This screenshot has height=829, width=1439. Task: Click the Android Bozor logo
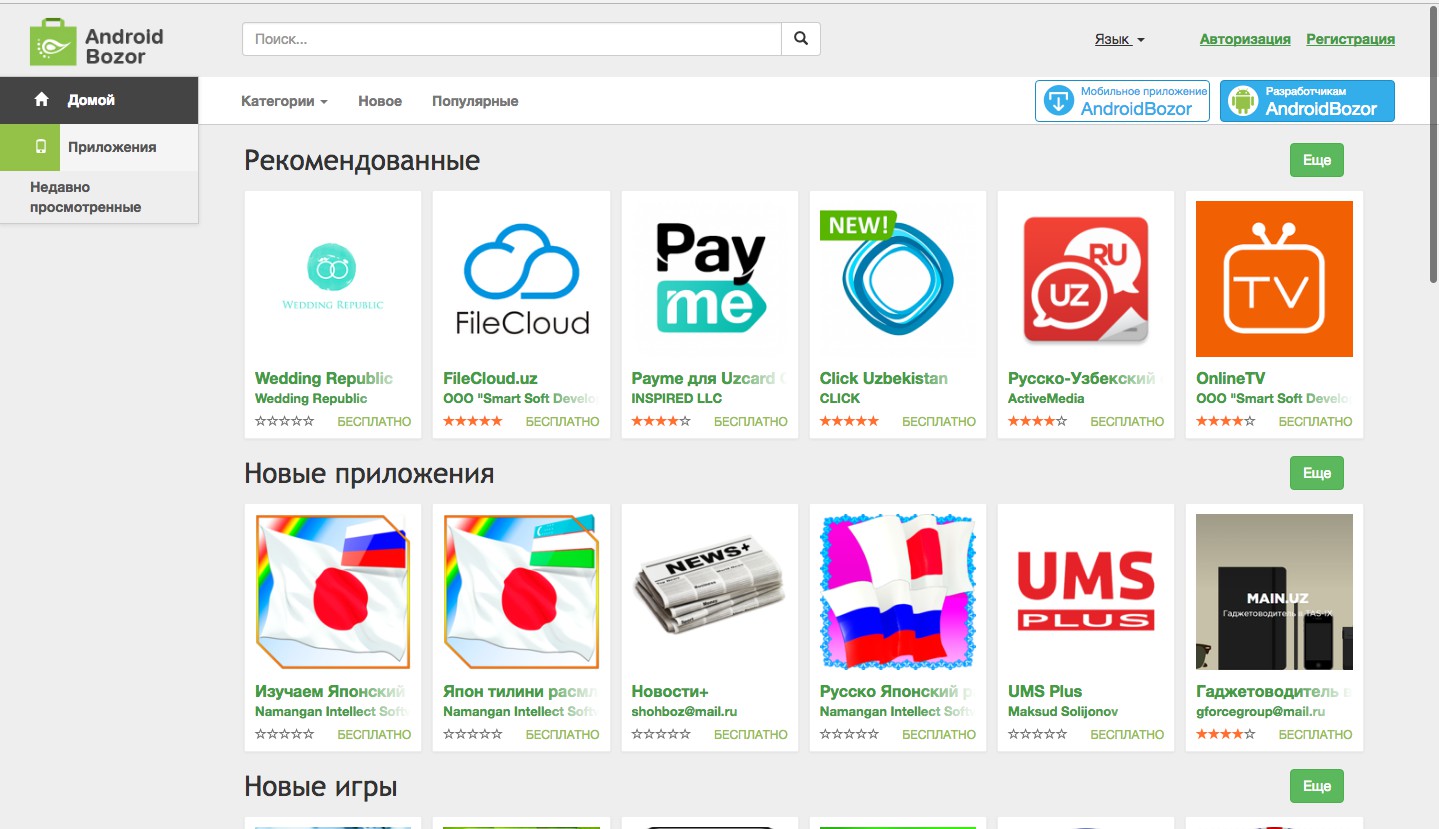[97, 45]
